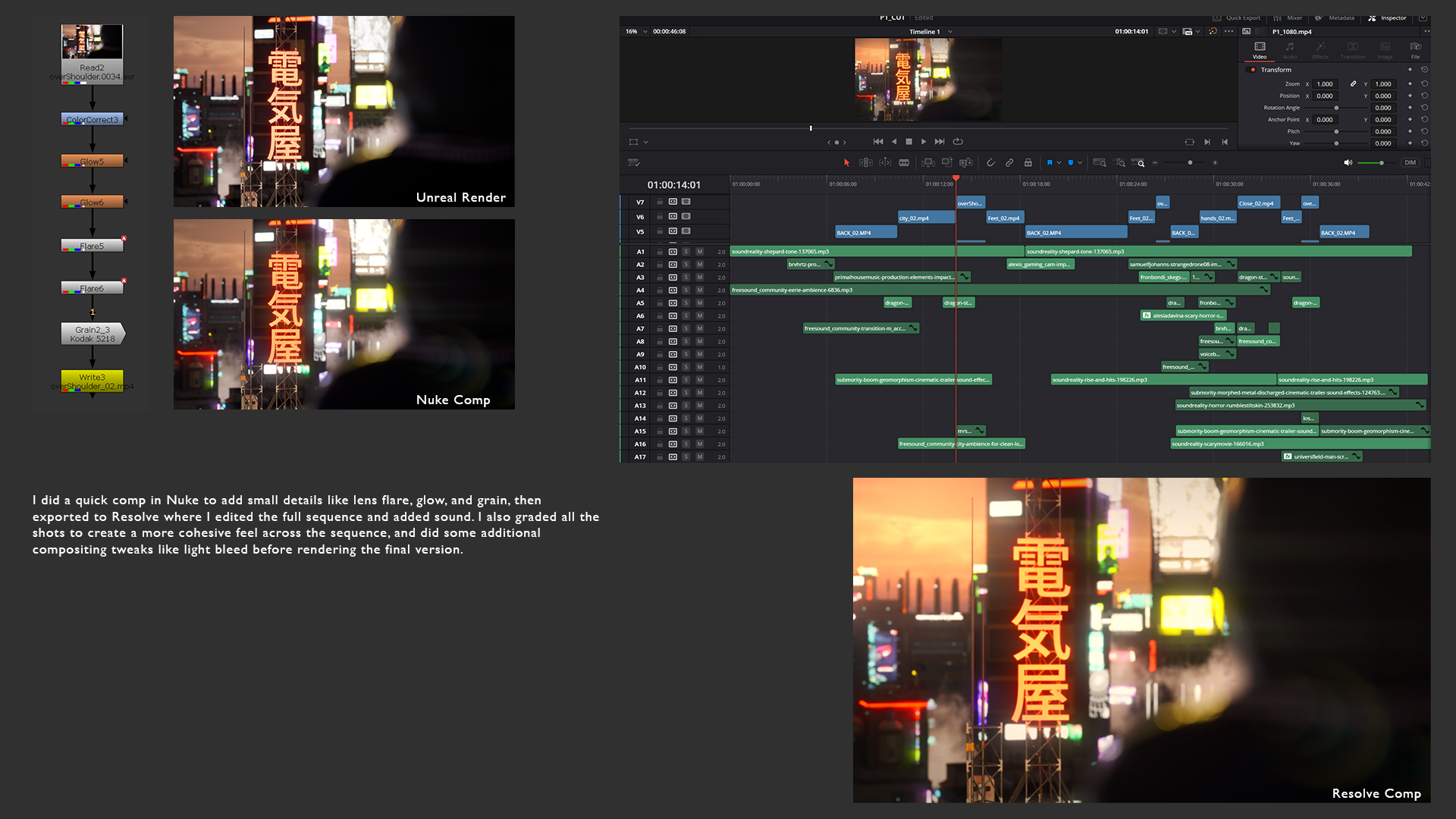Toggle the linked selection chain icon

click(1009, 163)
